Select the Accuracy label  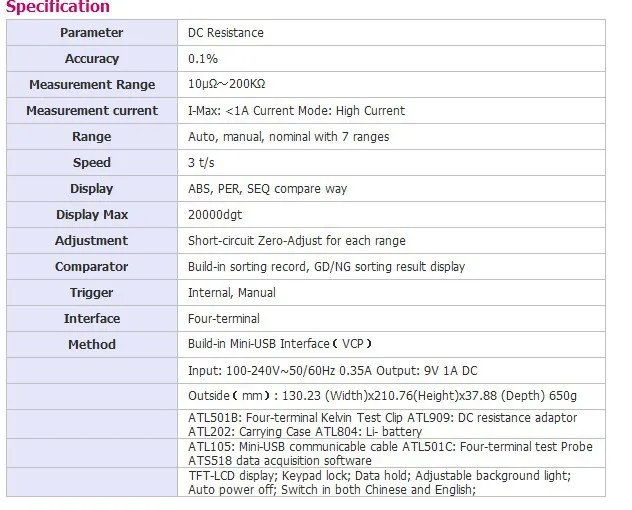click(x=92, y=59)
